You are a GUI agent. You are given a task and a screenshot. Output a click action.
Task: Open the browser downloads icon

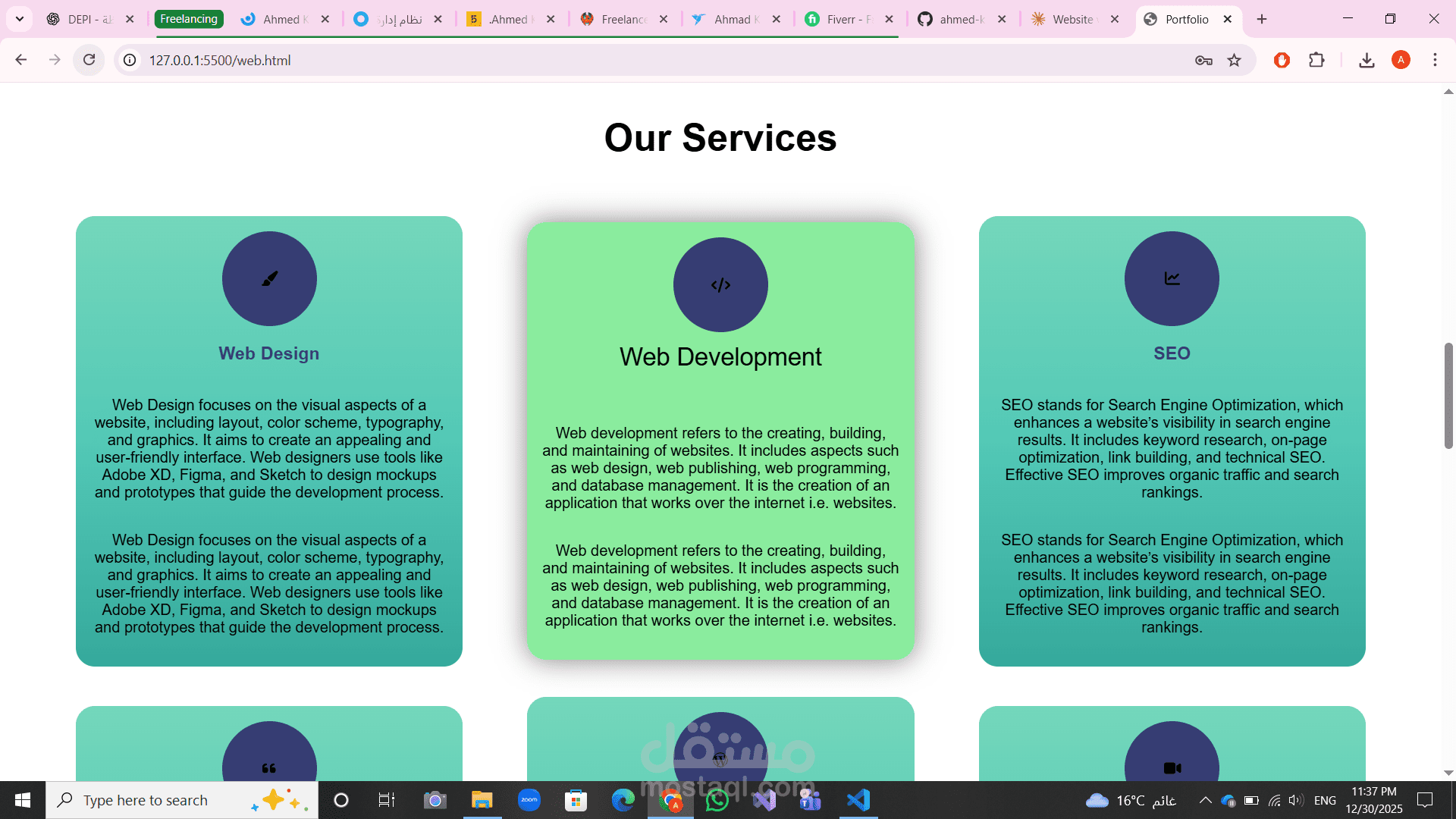(1367, 60)
